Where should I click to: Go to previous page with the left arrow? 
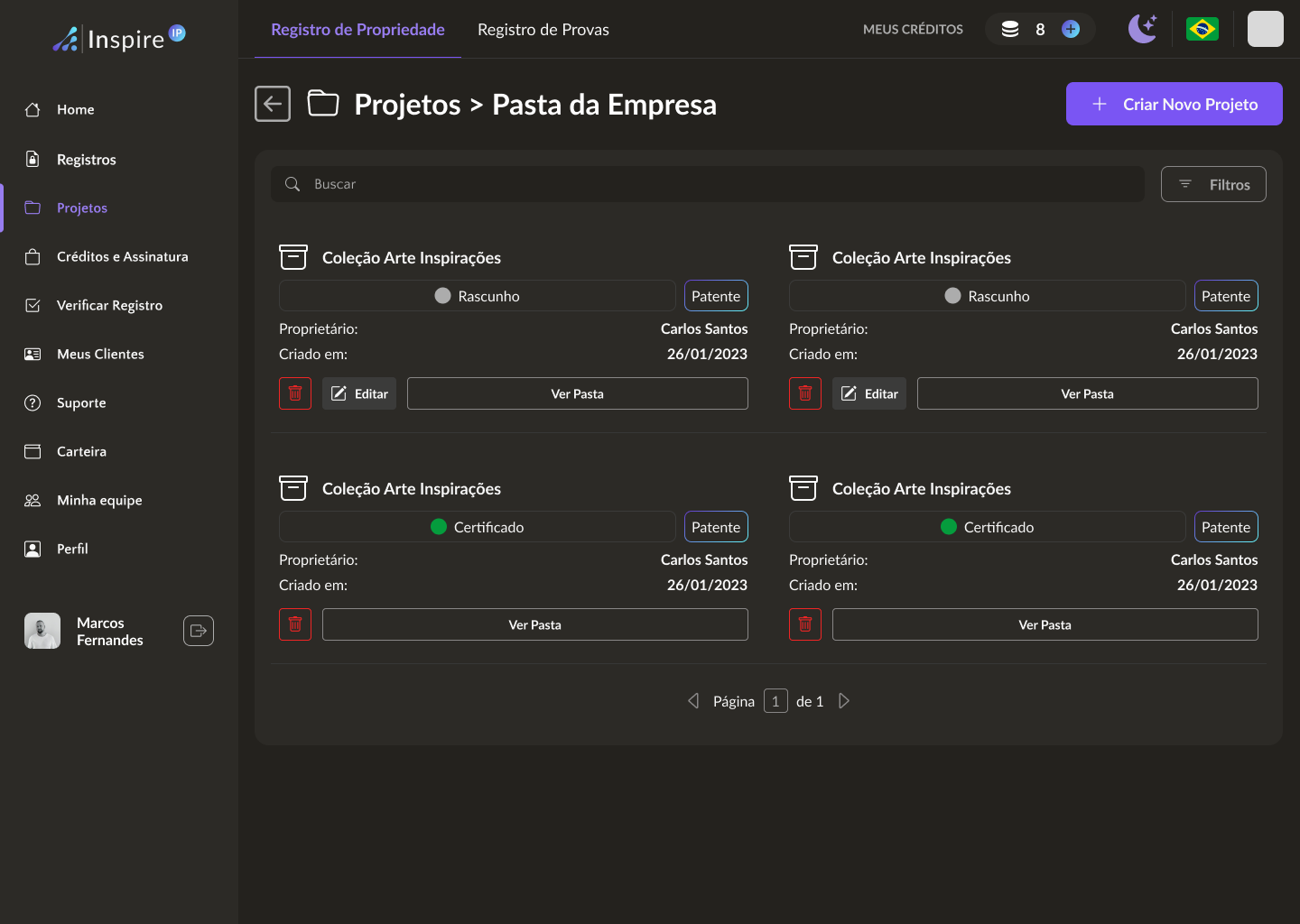coord(693,701)
